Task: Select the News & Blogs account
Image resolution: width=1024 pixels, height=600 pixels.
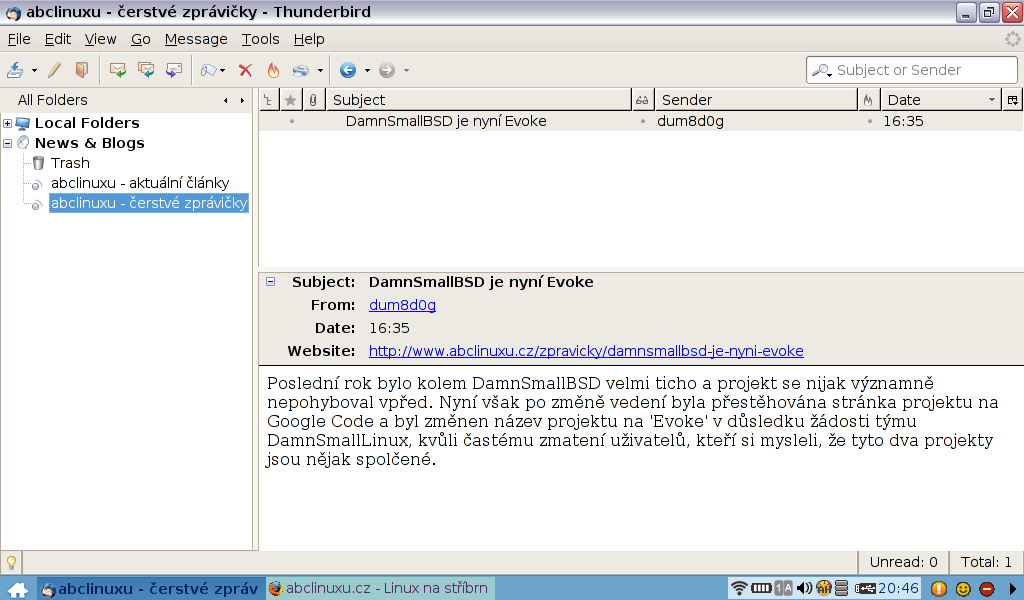Action: [89, 143]
